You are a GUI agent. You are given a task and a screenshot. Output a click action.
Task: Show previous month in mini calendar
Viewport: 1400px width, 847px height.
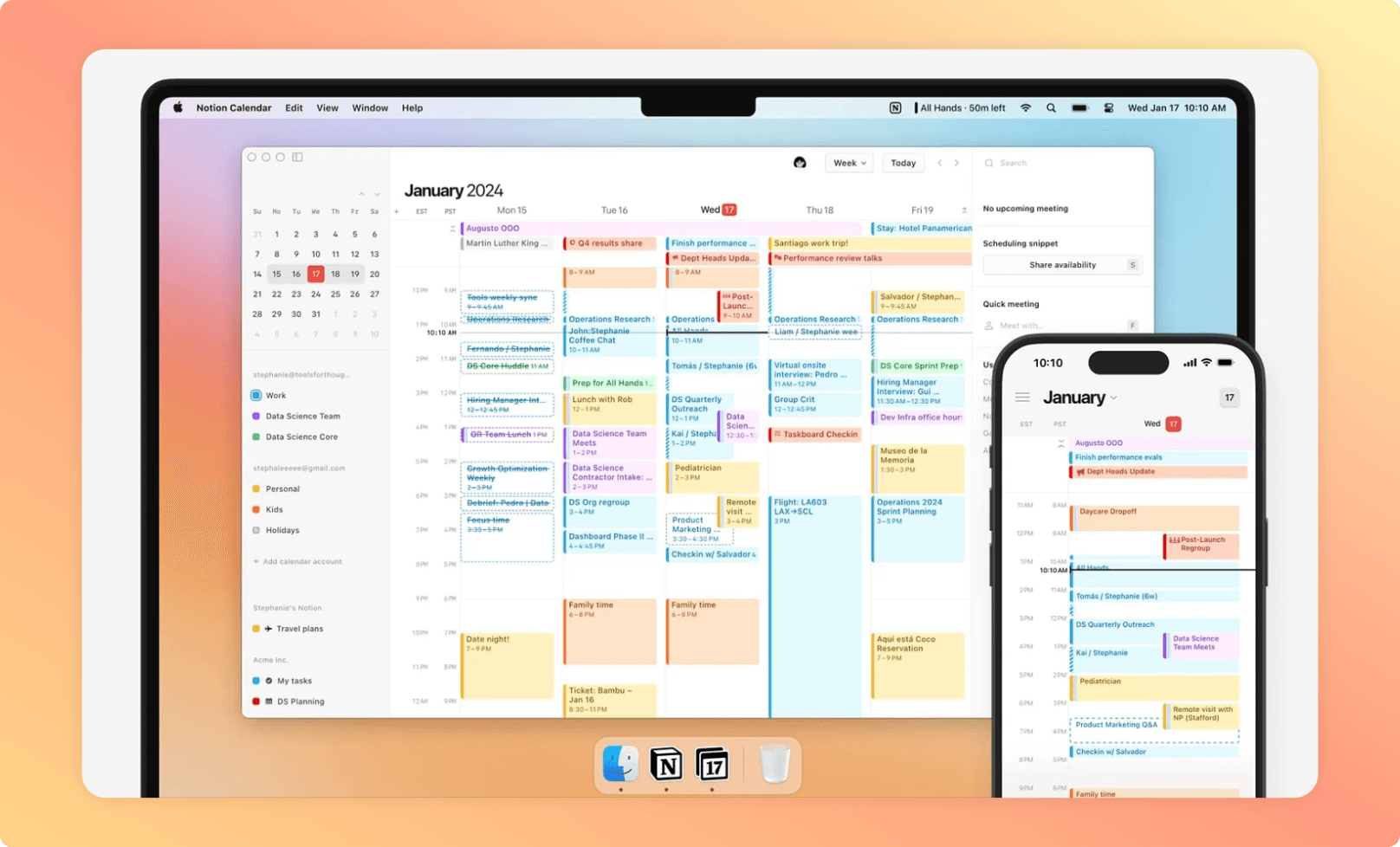pos(361,194)
